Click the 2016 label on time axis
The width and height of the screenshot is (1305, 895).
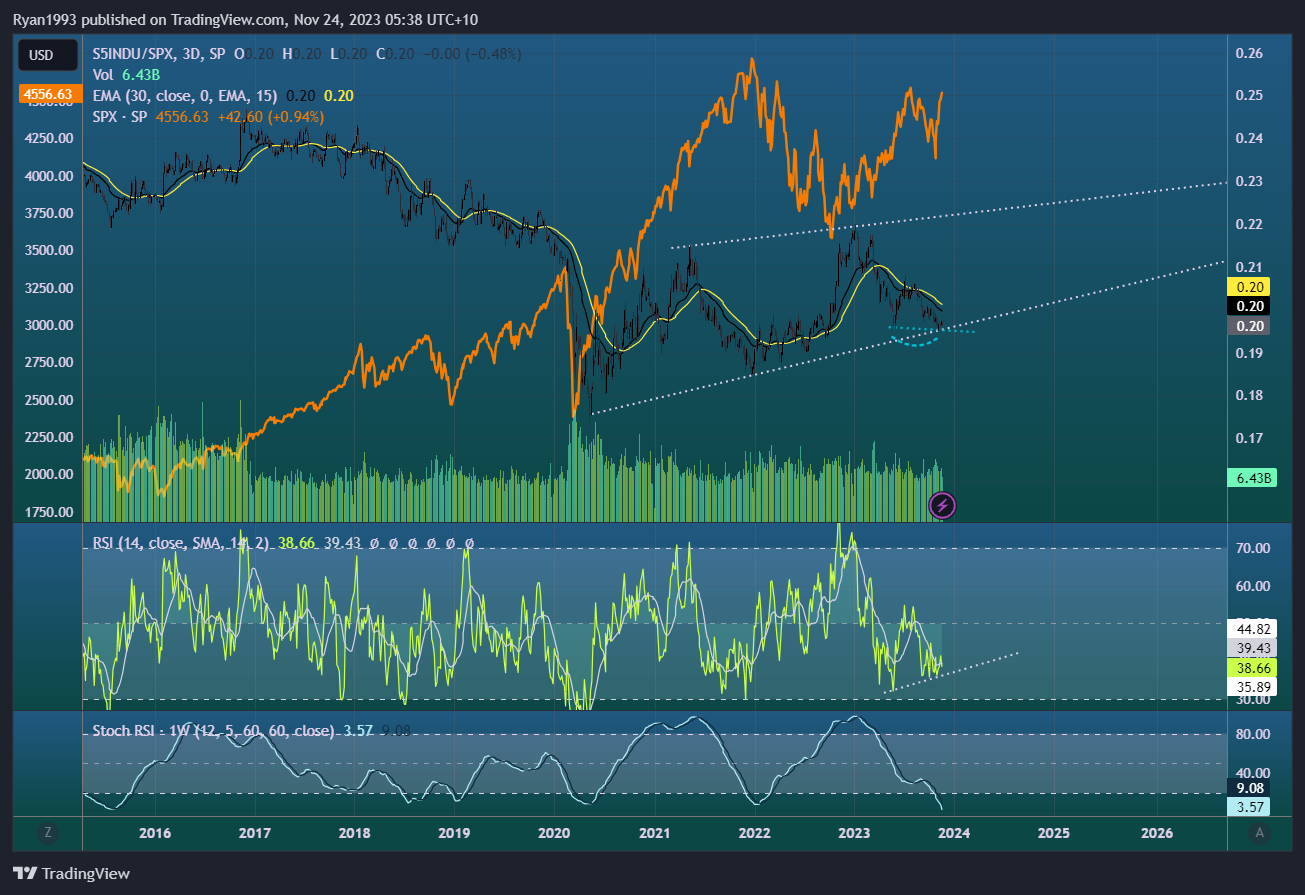pos(155,833)
